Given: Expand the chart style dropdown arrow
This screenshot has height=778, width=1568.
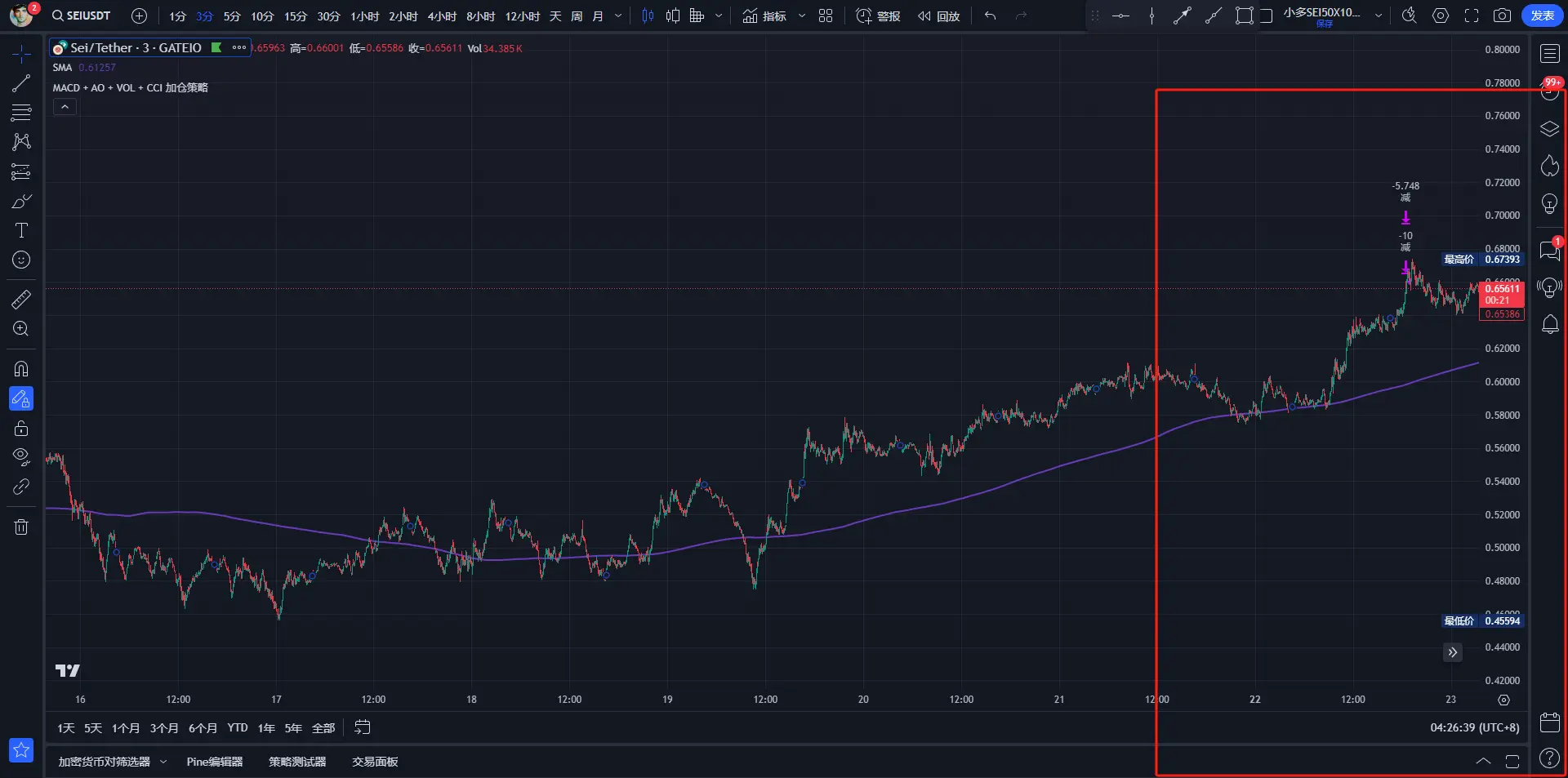Looking at the screenshot, I should click(x=719, y=16).
